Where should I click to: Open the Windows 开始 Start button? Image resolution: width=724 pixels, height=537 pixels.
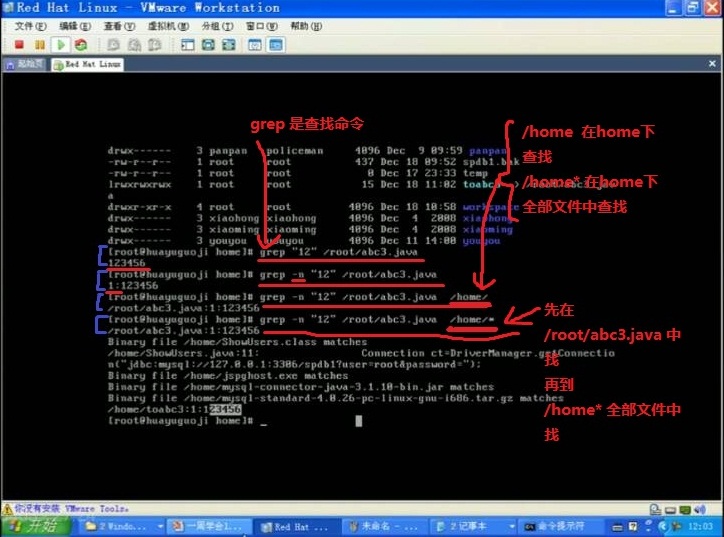[x=36, y=526]
